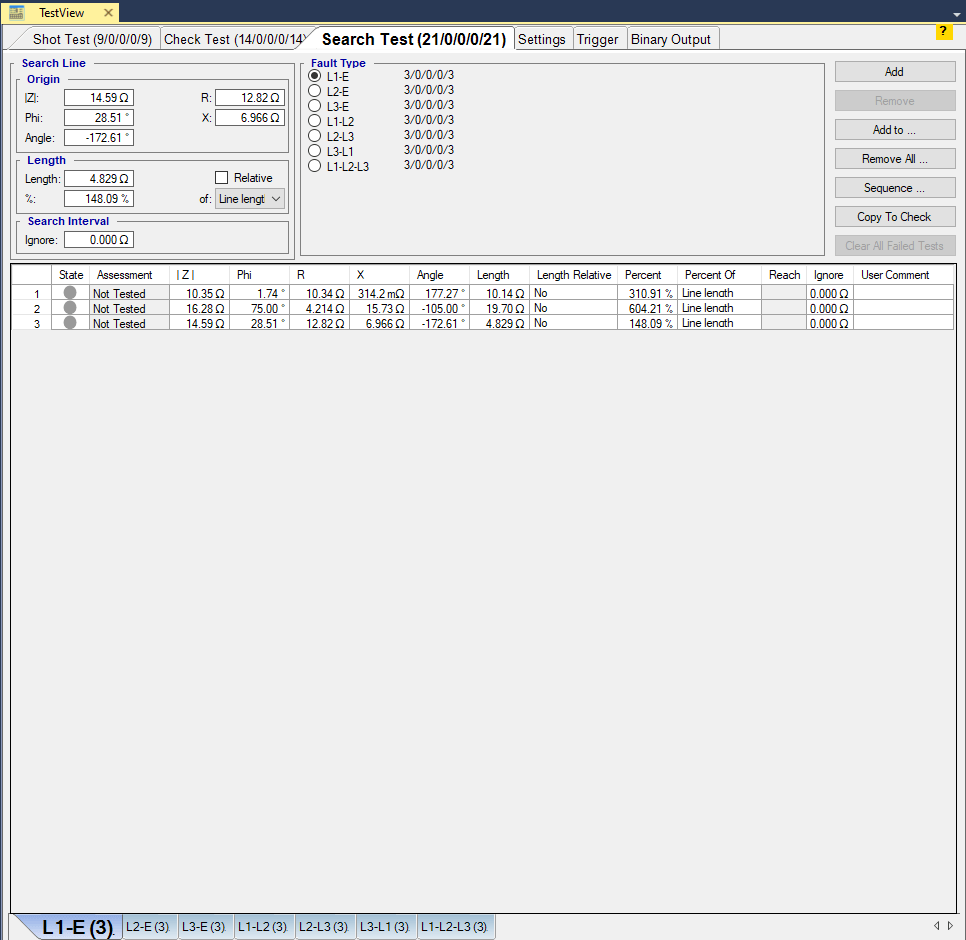Click the grey state circle in row 1
The height and width of the screenshot is (940, 966).
(70, 293)
